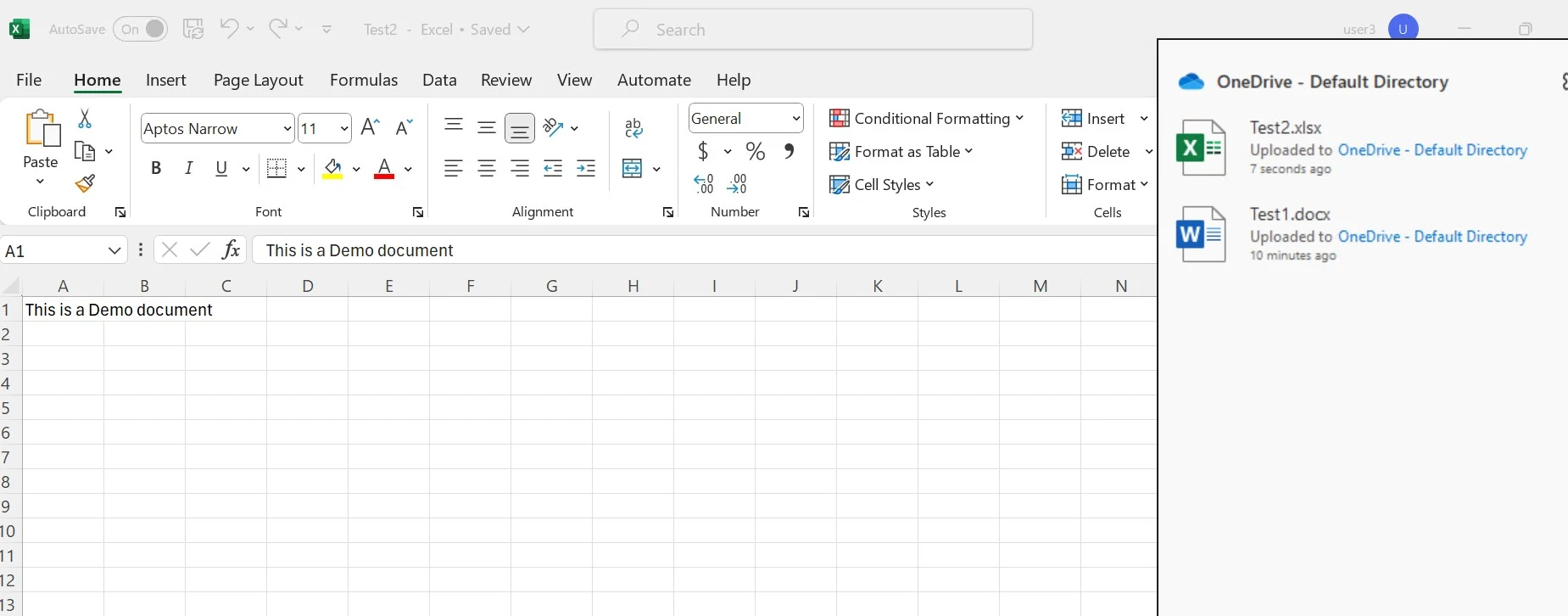Image resolution: width=1568 pixels, height=616 pixels.
Task: Open Test2.xlsx from OneDrive panel
Action: pos(1286,127)
